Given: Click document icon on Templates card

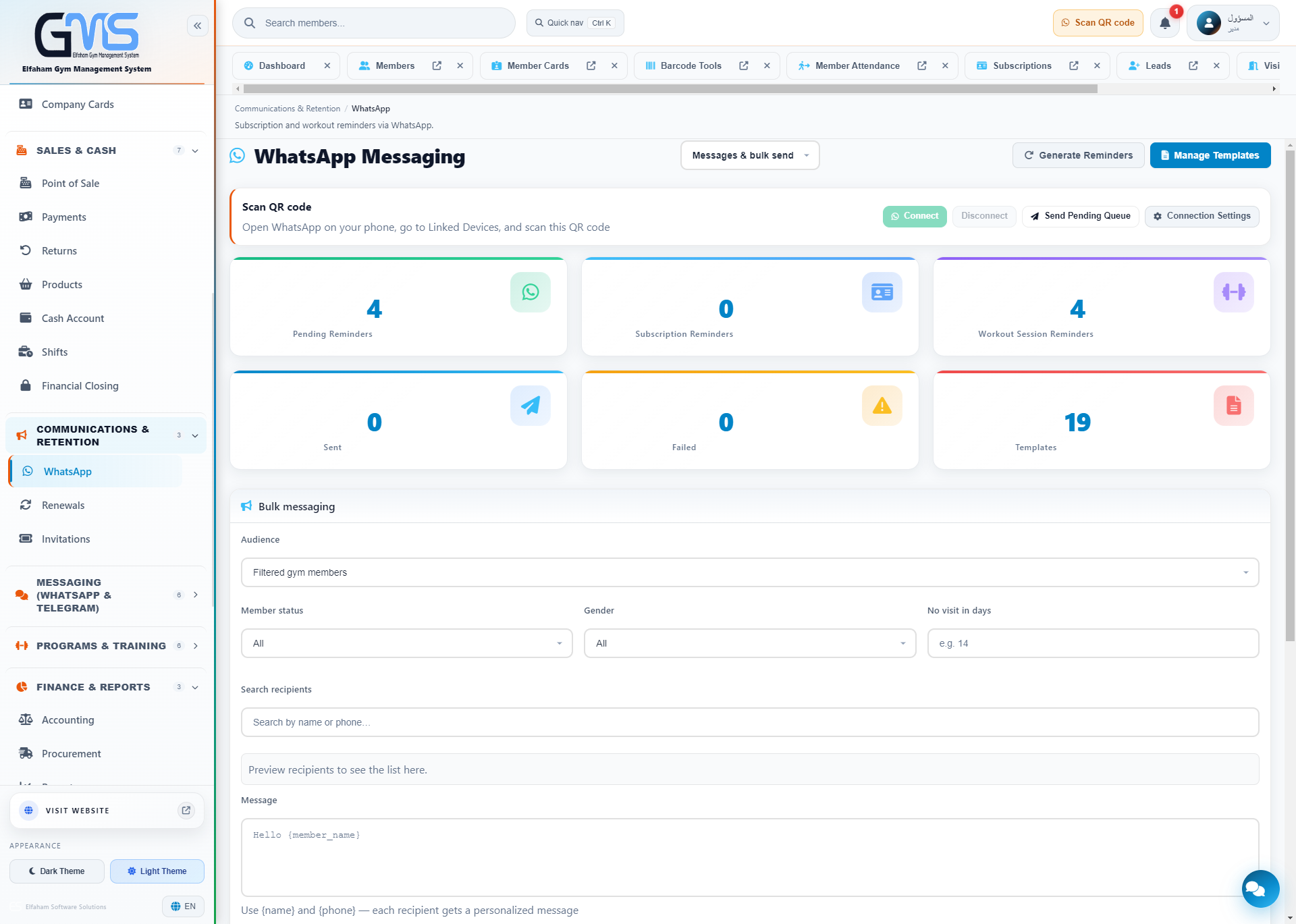Looking at the screenshot, I should (x=1234, y=406).
